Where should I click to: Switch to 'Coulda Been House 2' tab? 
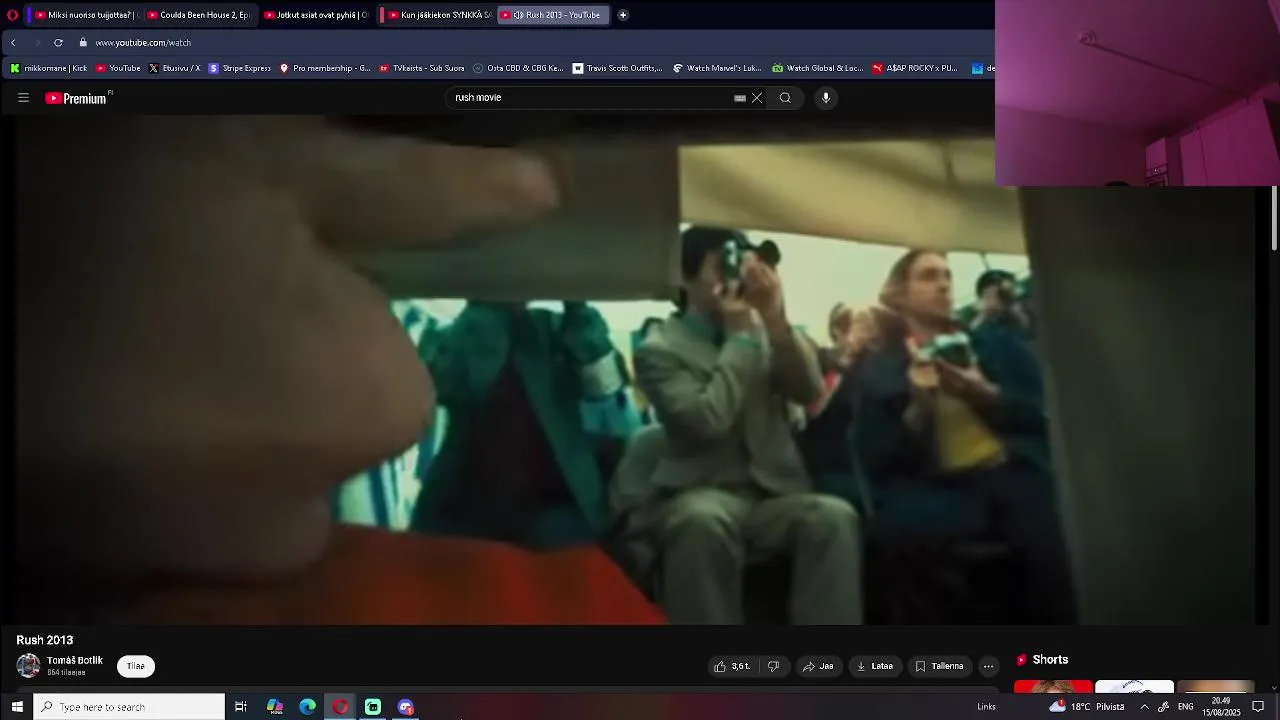click(x=200, y=15)
